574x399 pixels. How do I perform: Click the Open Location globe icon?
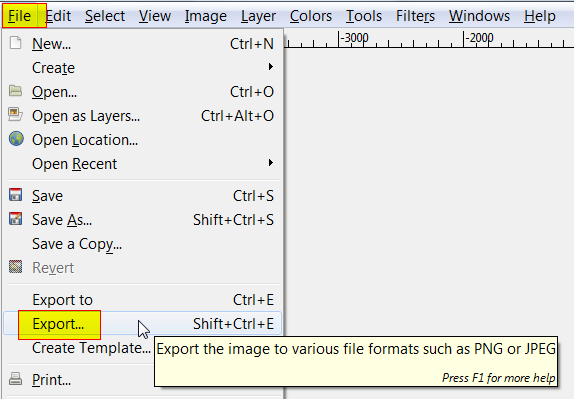pos(16,139)
